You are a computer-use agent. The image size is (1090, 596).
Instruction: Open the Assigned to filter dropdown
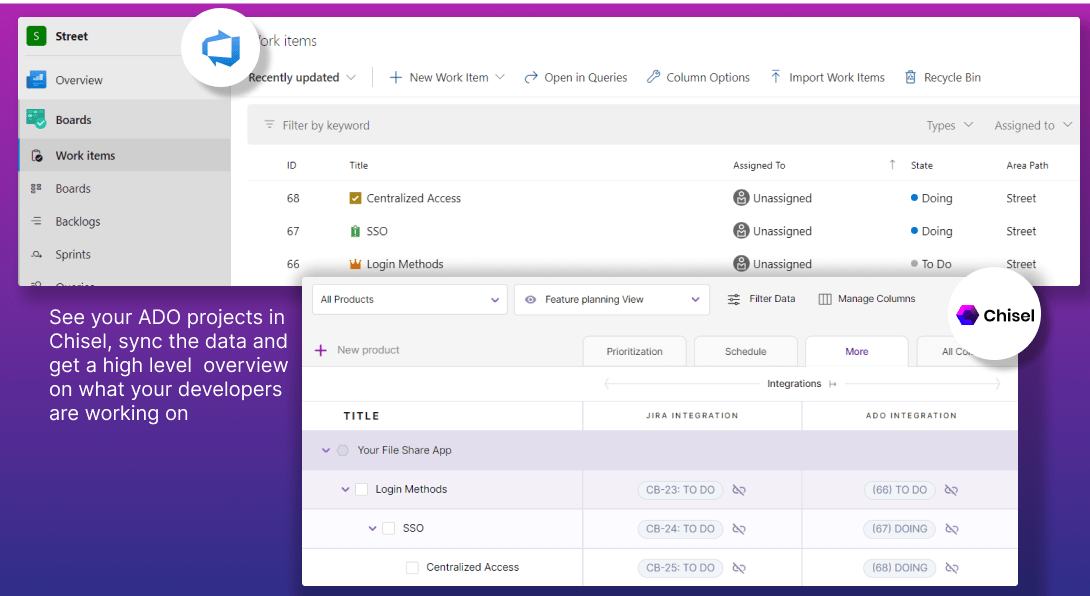click(x=1033, y=125)
